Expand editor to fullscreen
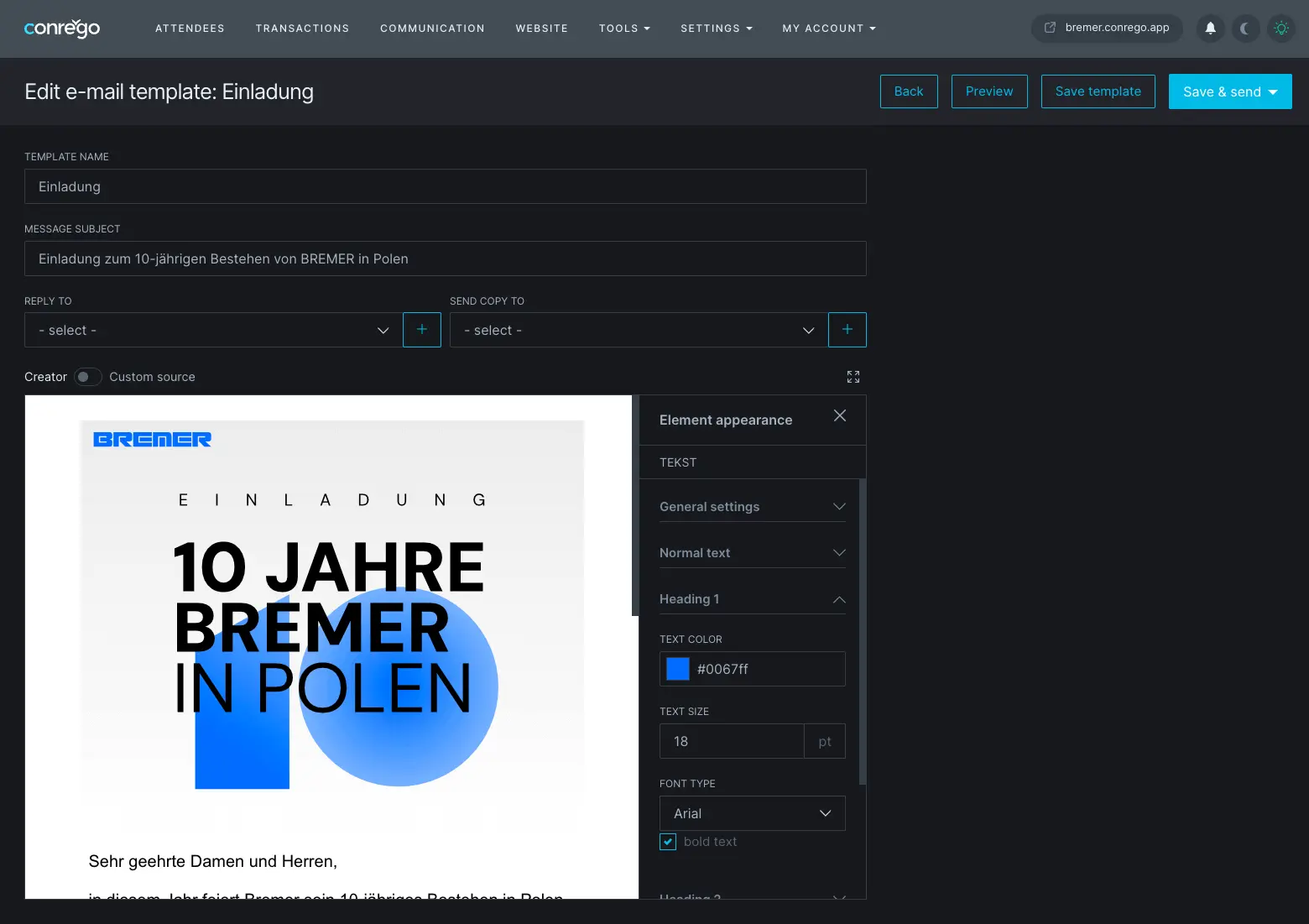The height and width of the screenshot is (924, 1309). tap(853, 377)
